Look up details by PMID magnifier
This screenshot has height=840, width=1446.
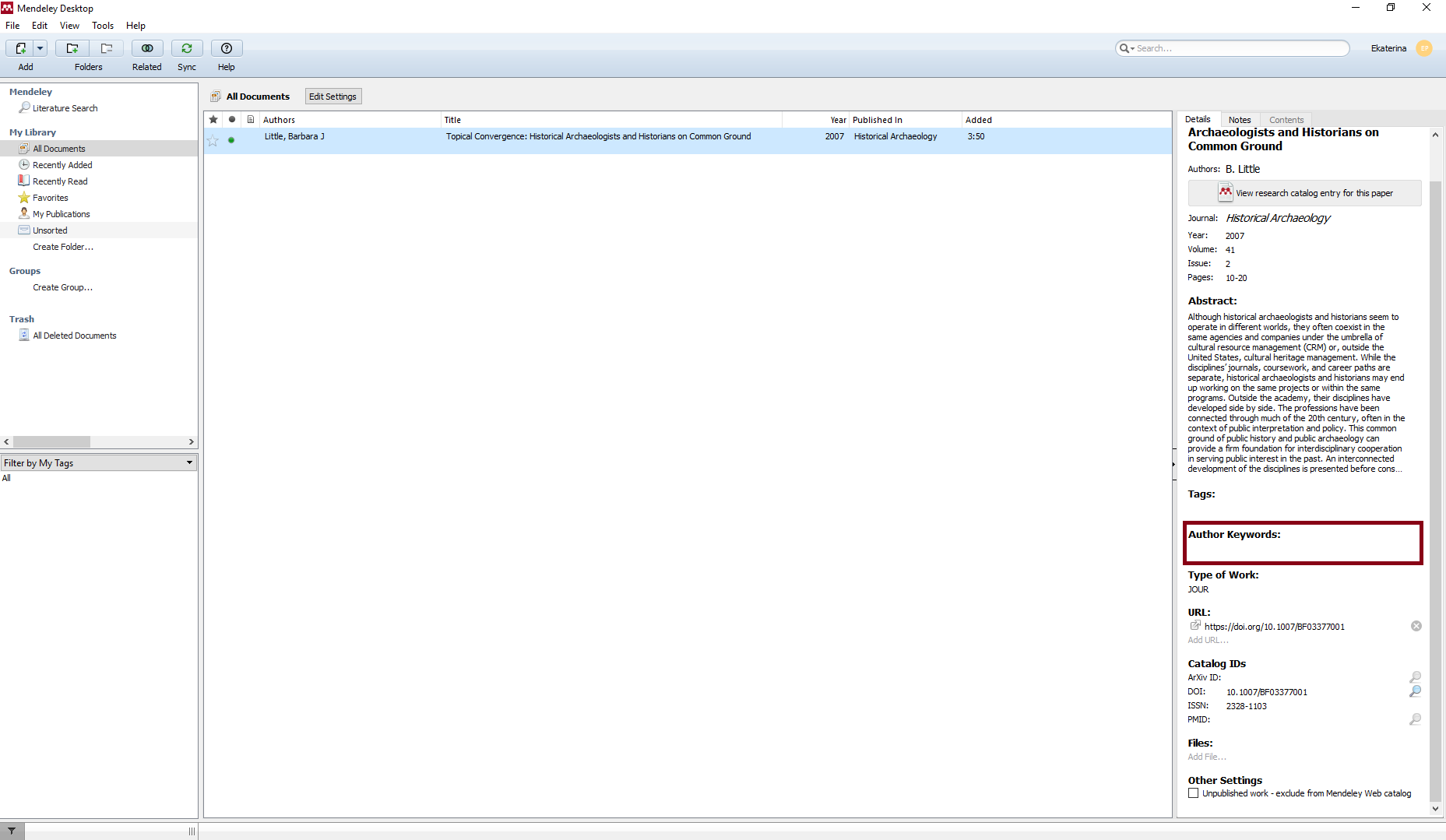point(1415,719)
